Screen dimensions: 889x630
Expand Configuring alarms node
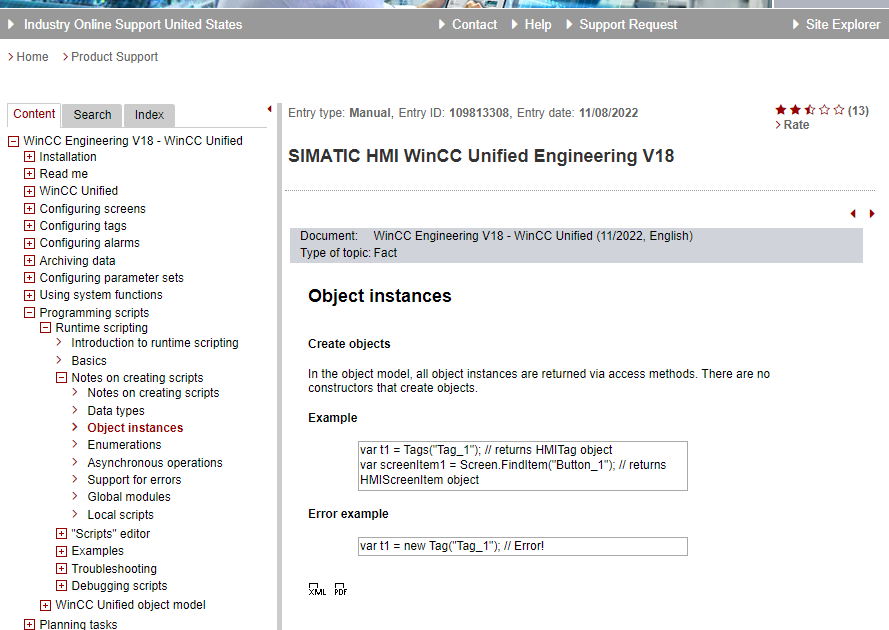29,243
